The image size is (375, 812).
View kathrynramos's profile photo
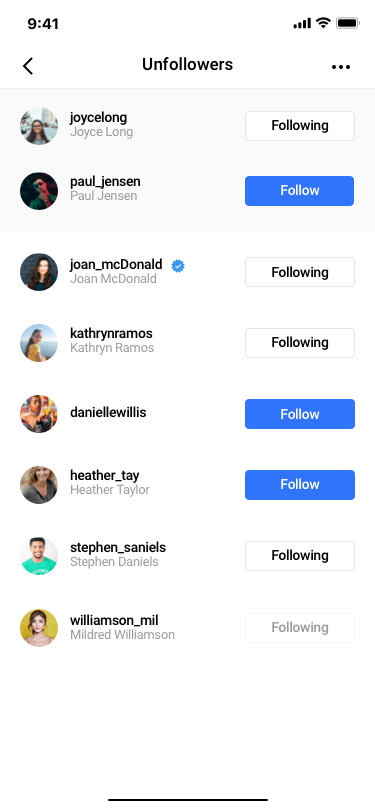(39, 343)
